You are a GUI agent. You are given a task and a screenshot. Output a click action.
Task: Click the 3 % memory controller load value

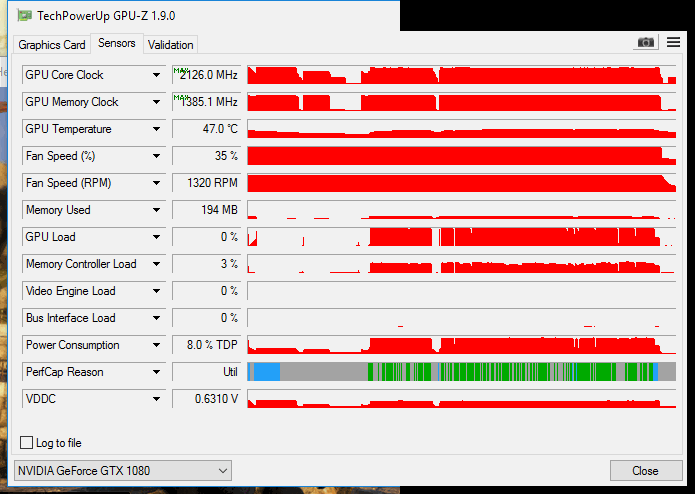tap(207, 264)
